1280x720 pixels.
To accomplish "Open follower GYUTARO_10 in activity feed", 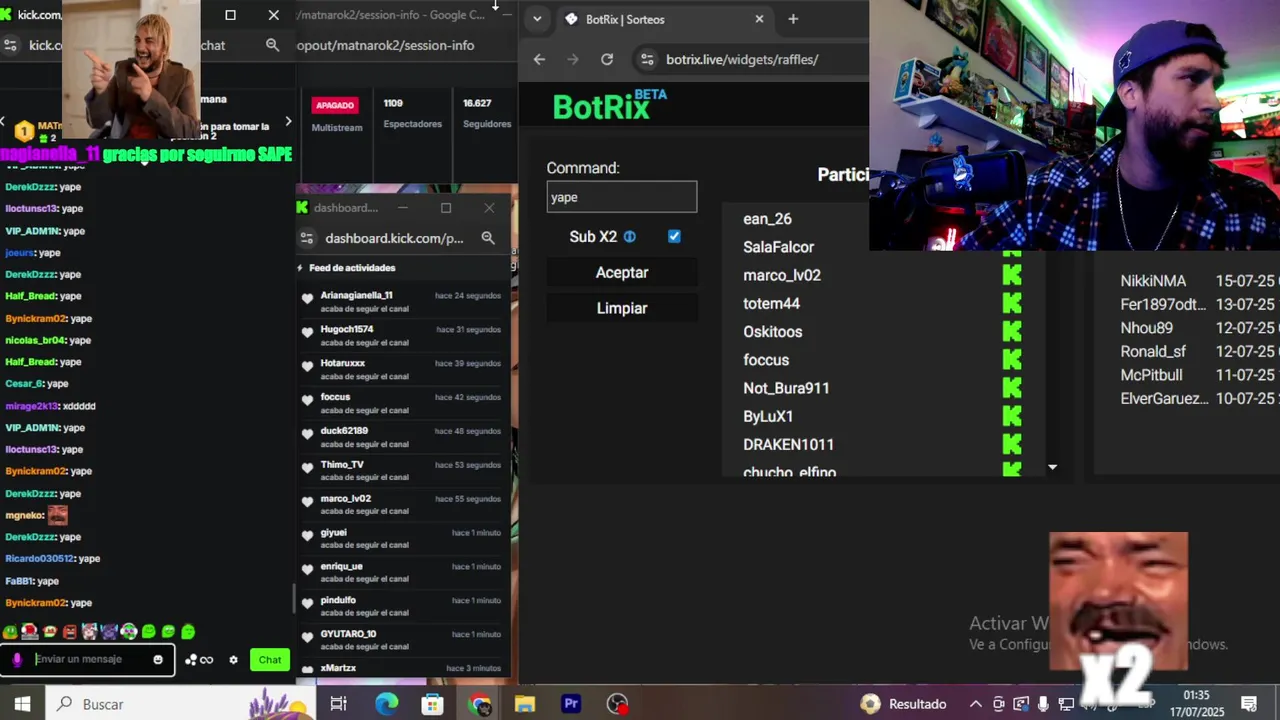I will click(x=348, y=634).
